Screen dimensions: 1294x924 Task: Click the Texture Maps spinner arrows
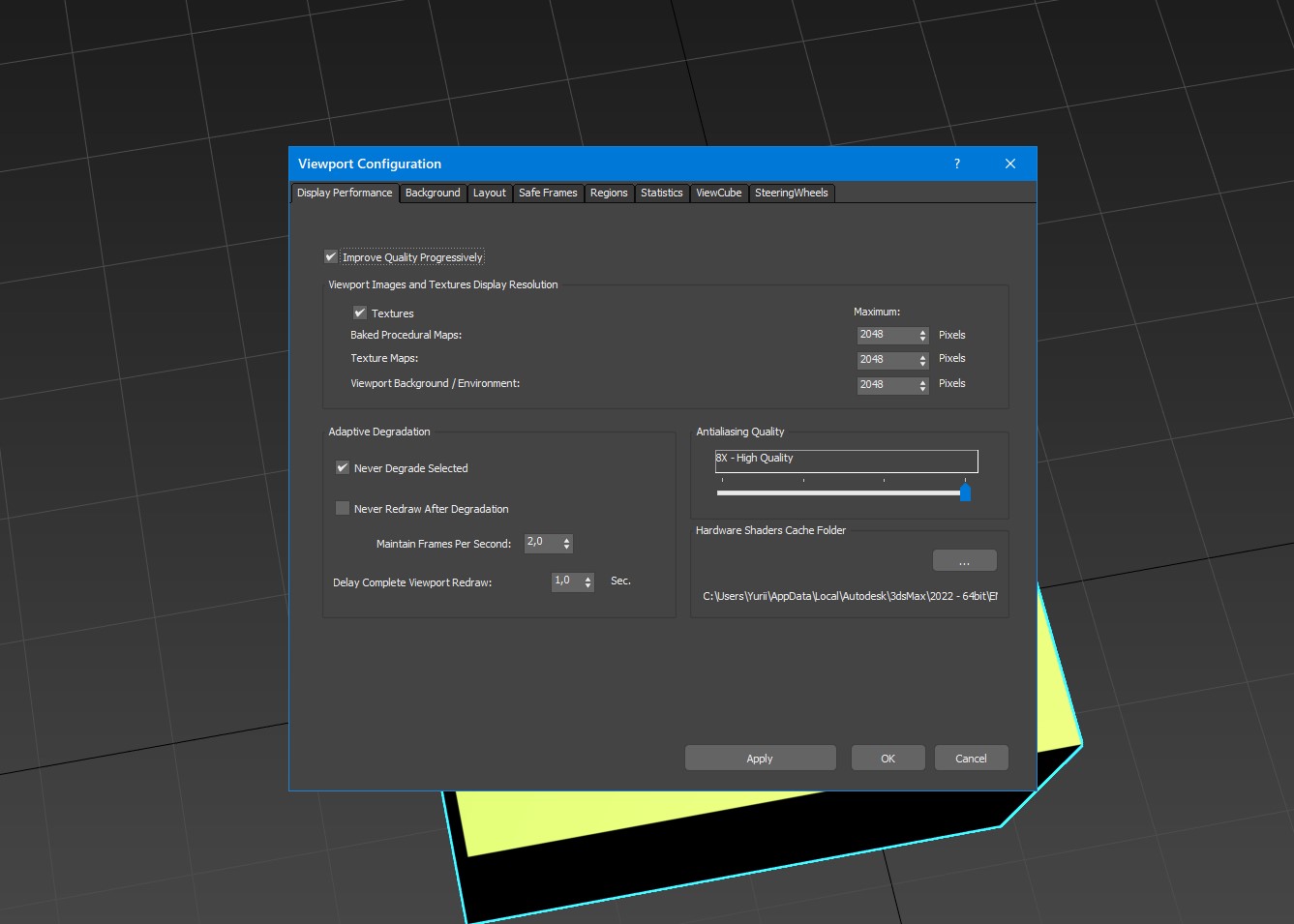(922, 360)
